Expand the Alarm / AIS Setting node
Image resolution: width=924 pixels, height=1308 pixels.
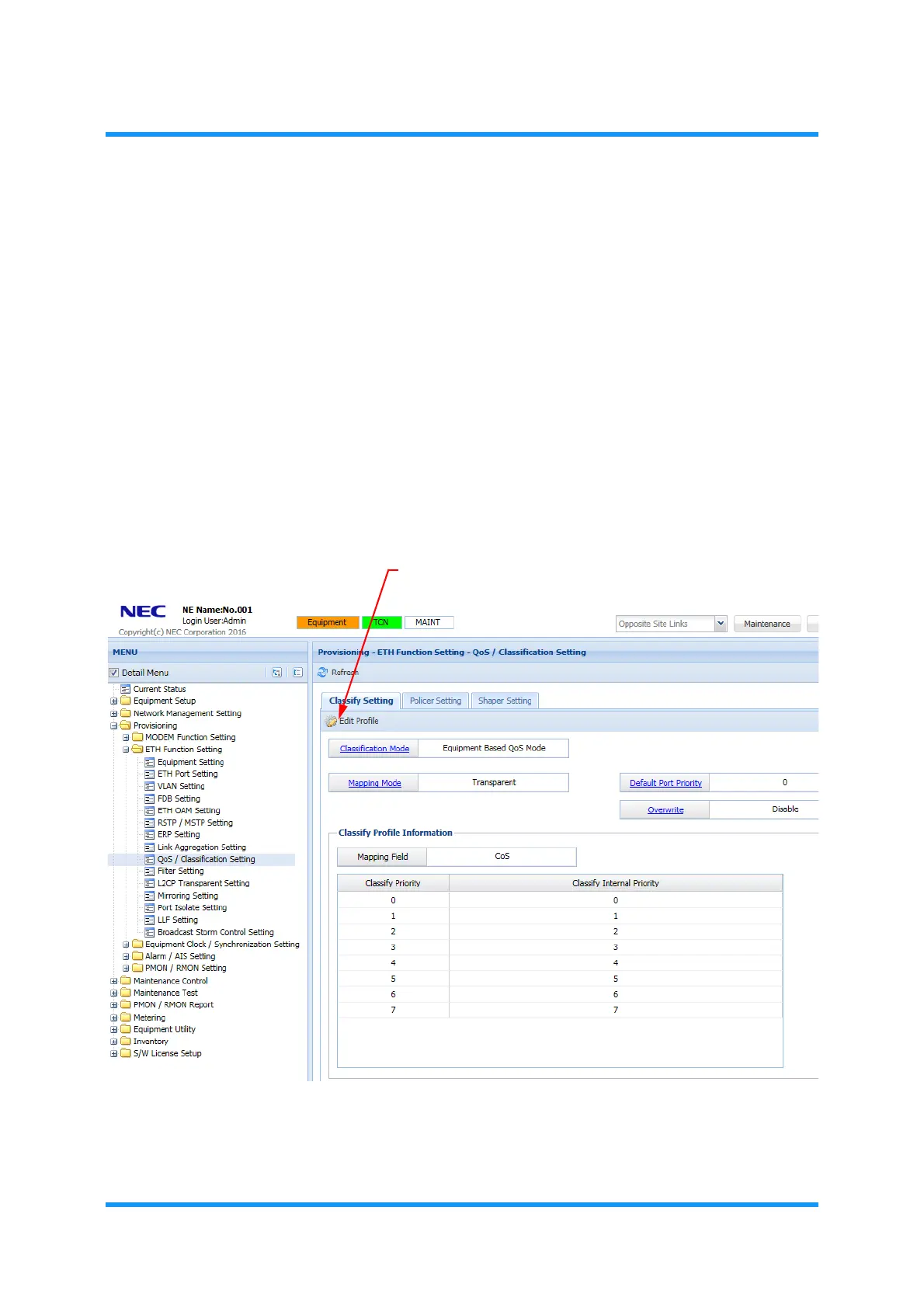(126, 957)
